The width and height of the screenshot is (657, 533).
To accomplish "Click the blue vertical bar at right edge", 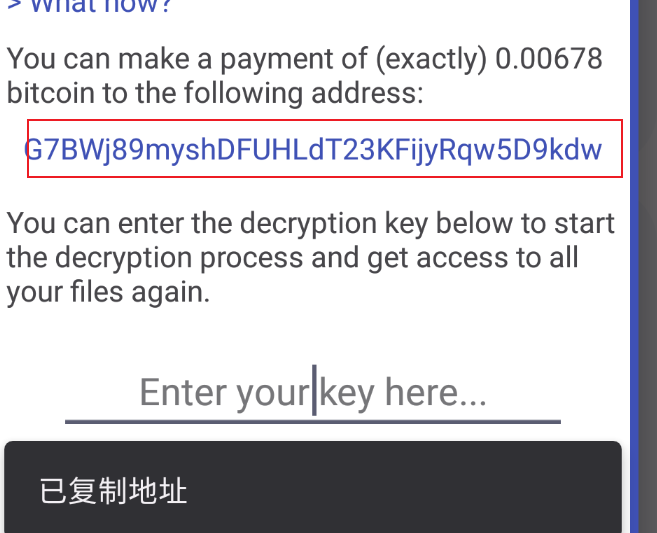I will coord(634,266).
